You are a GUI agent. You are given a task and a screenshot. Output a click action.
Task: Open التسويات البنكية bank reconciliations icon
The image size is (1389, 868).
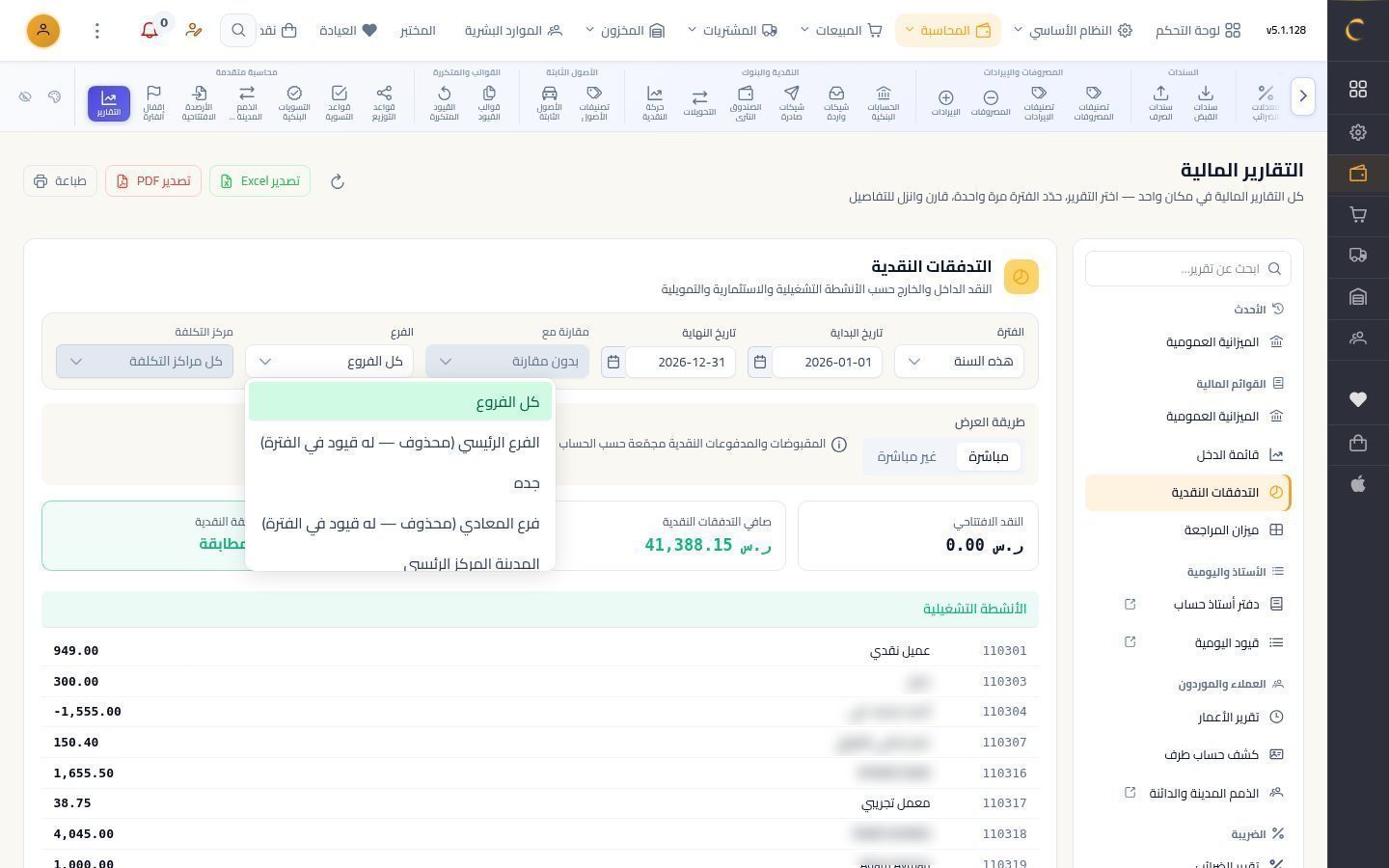point(294,102)
